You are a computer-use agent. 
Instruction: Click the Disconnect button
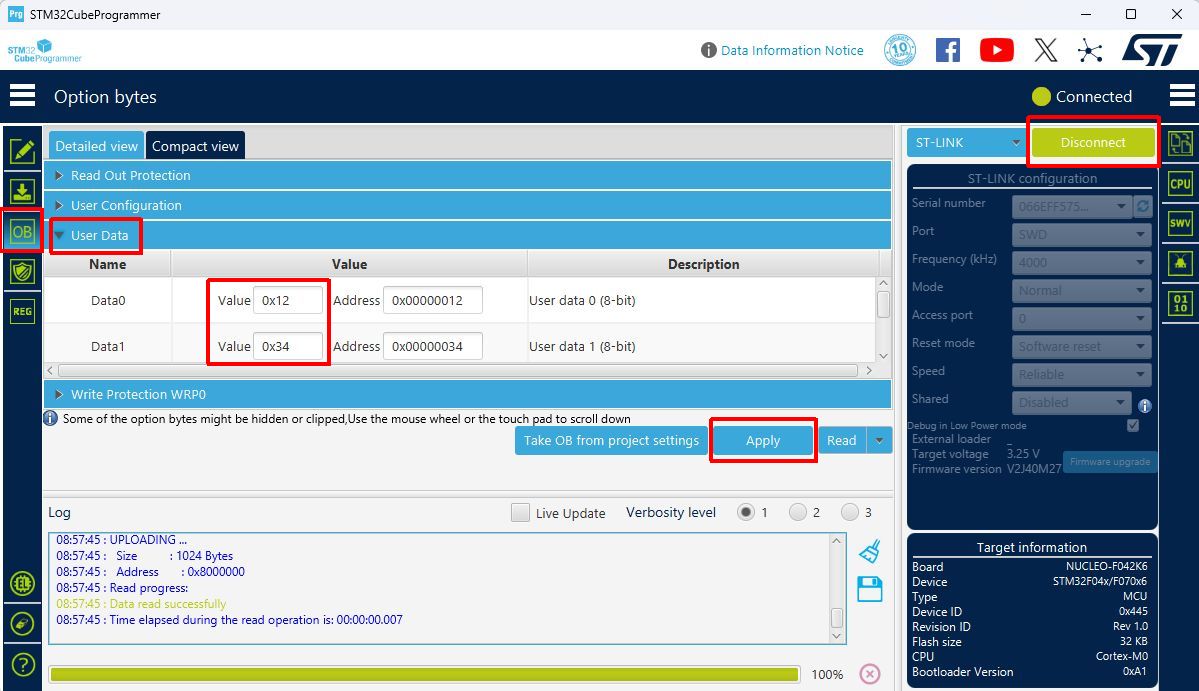pos(1093,142)
